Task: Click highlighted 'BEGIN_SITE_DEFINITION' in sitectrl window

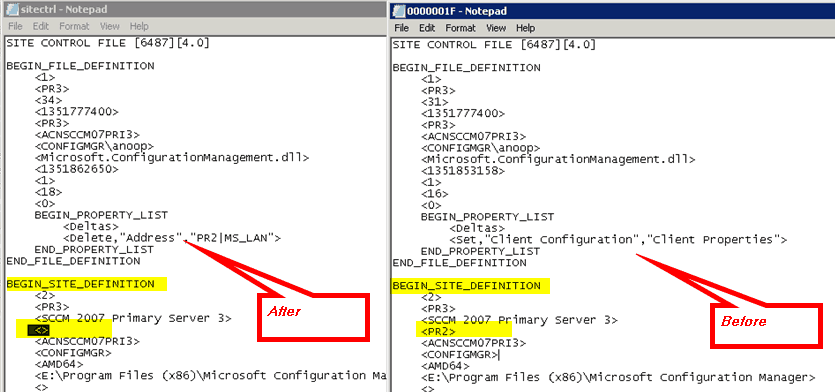Action: tap(80, 284)
